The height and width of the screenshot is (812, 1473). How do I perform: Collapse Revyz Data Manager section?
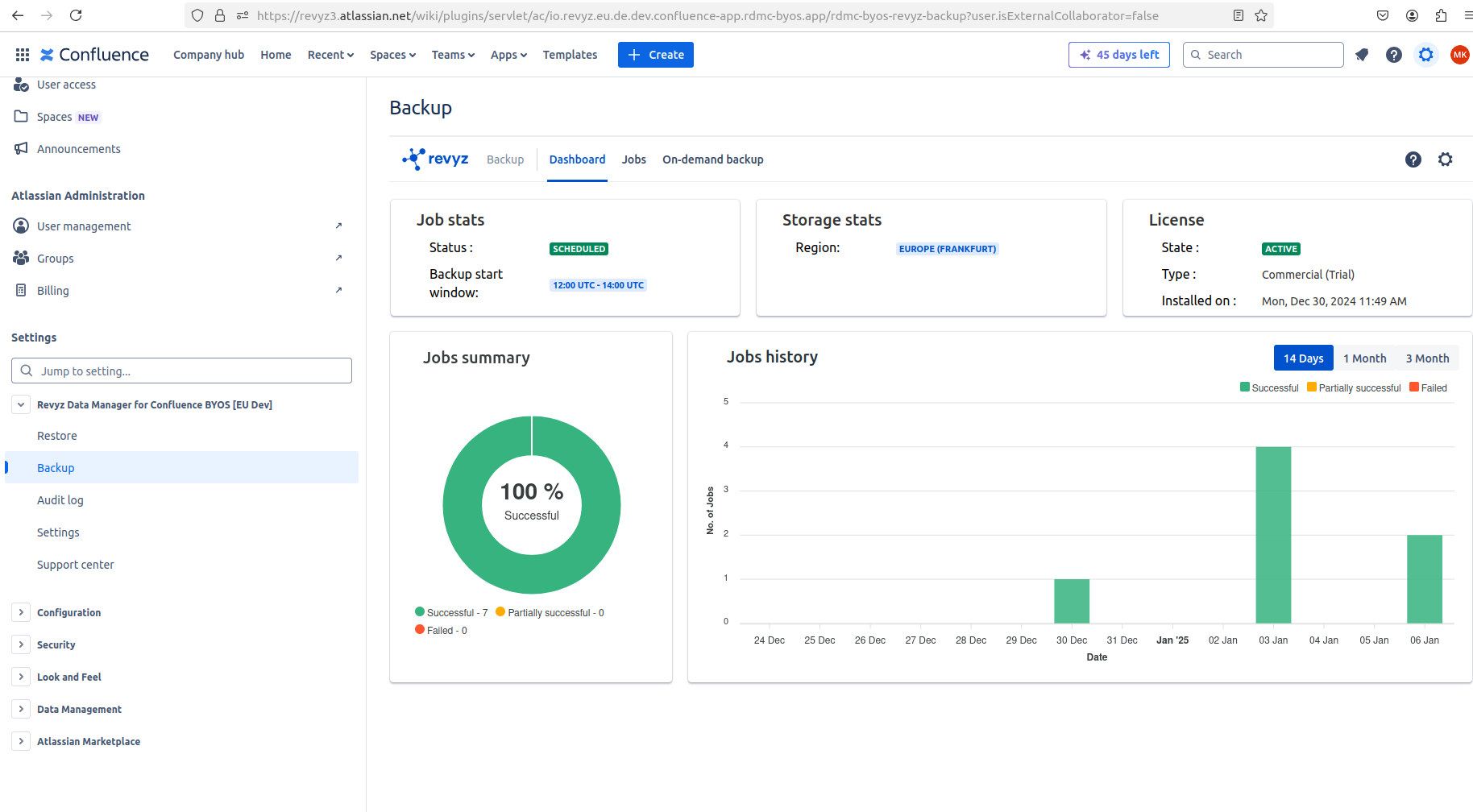21,404
